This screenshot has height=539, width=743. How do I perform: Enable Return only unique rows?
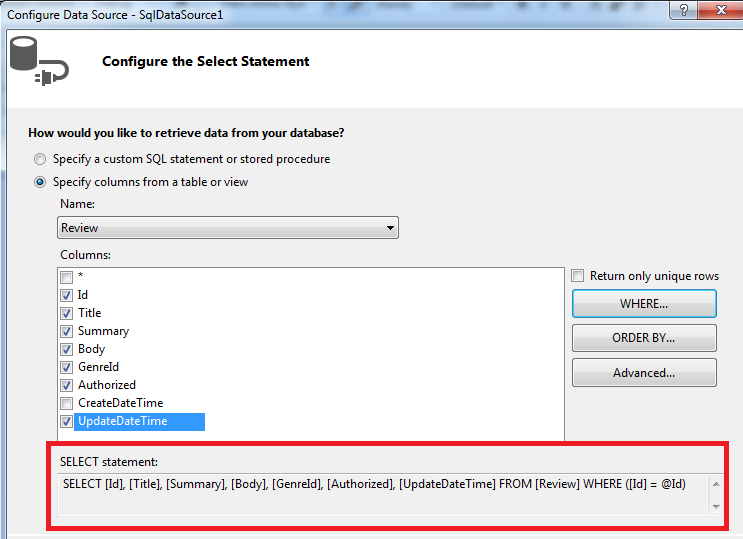click(x=578, y=276)
